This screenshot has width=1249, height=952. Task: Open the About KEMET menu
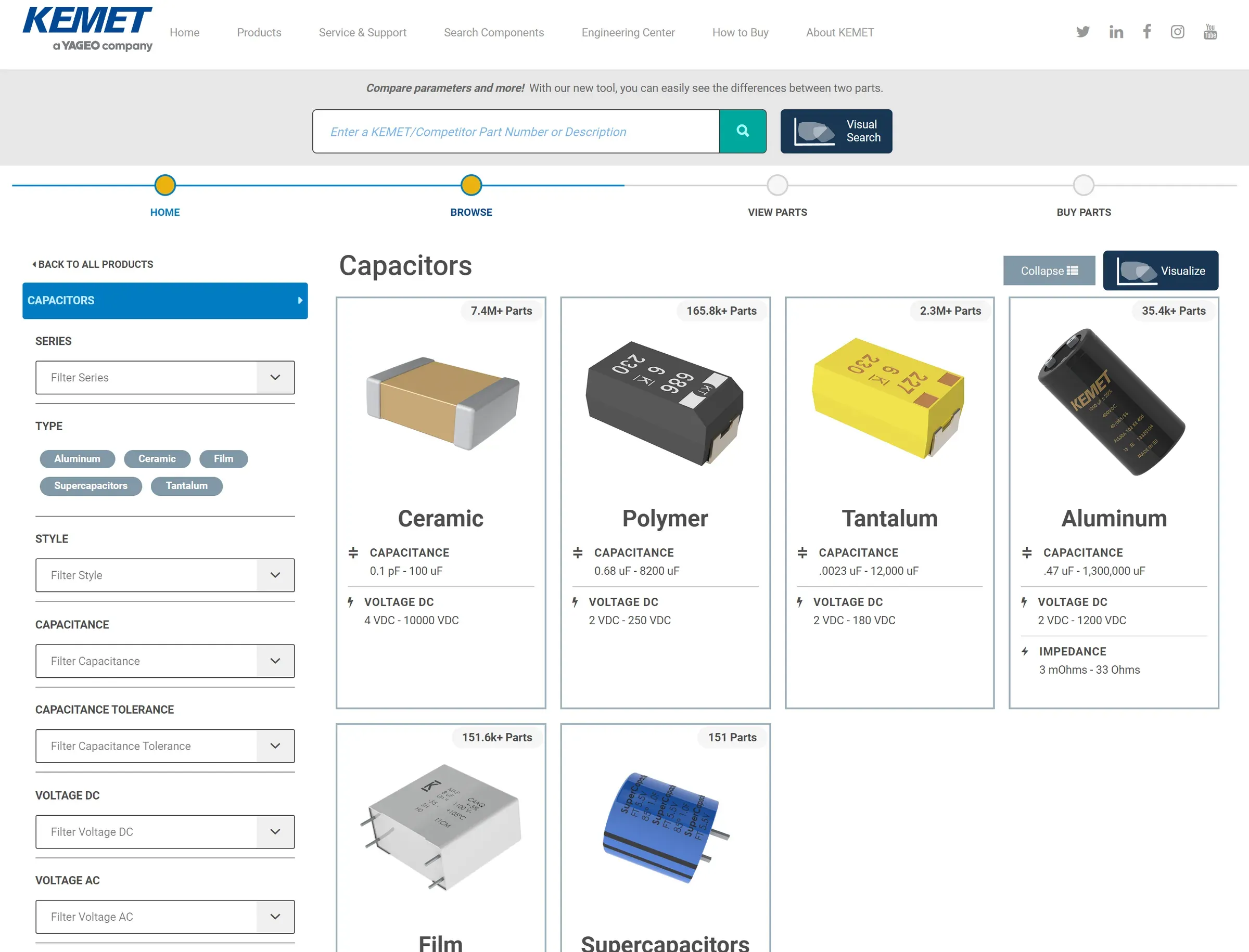[x=839, y=32]
